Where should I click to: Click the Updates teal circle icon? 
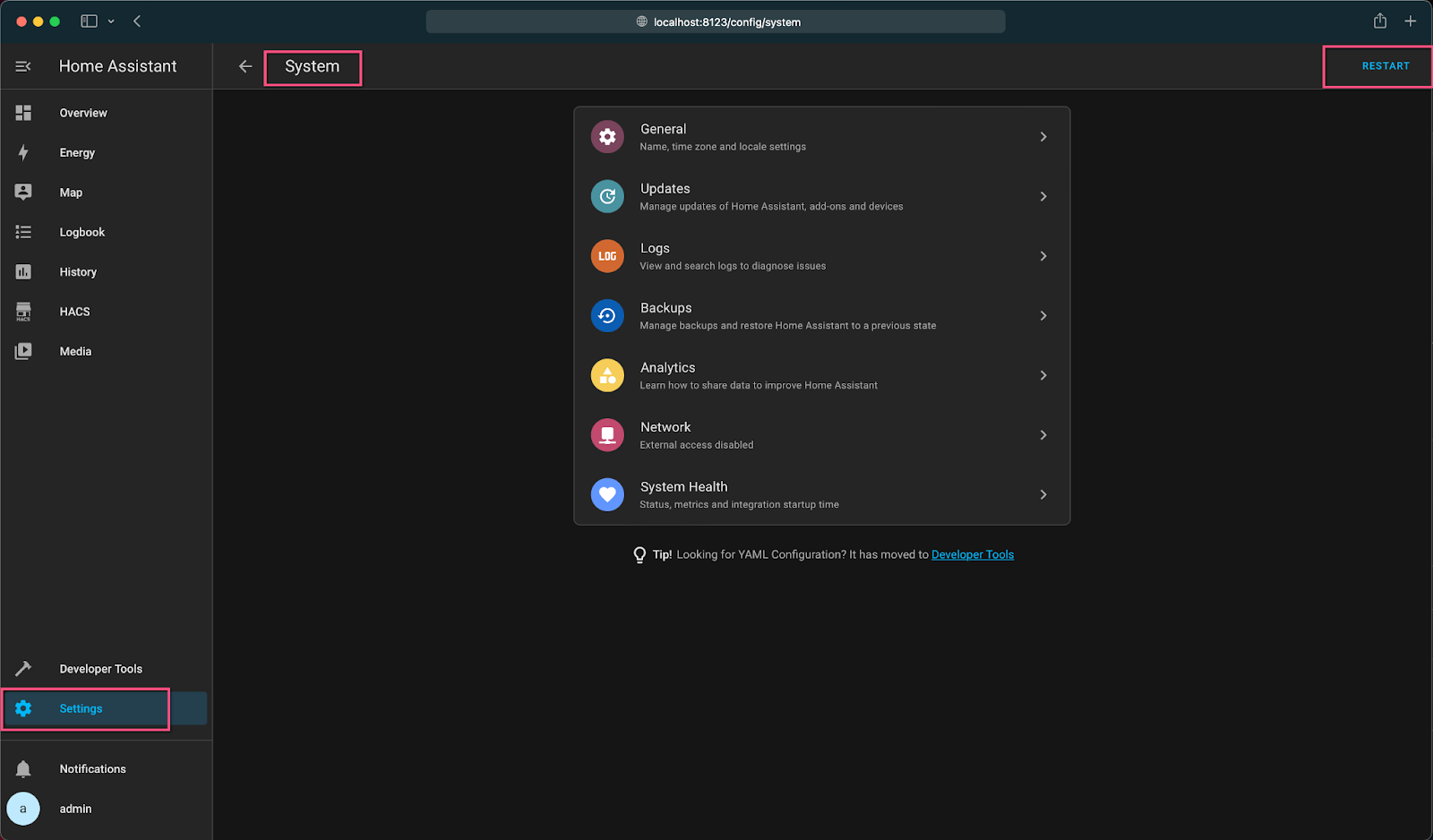[x=607, y=196]
